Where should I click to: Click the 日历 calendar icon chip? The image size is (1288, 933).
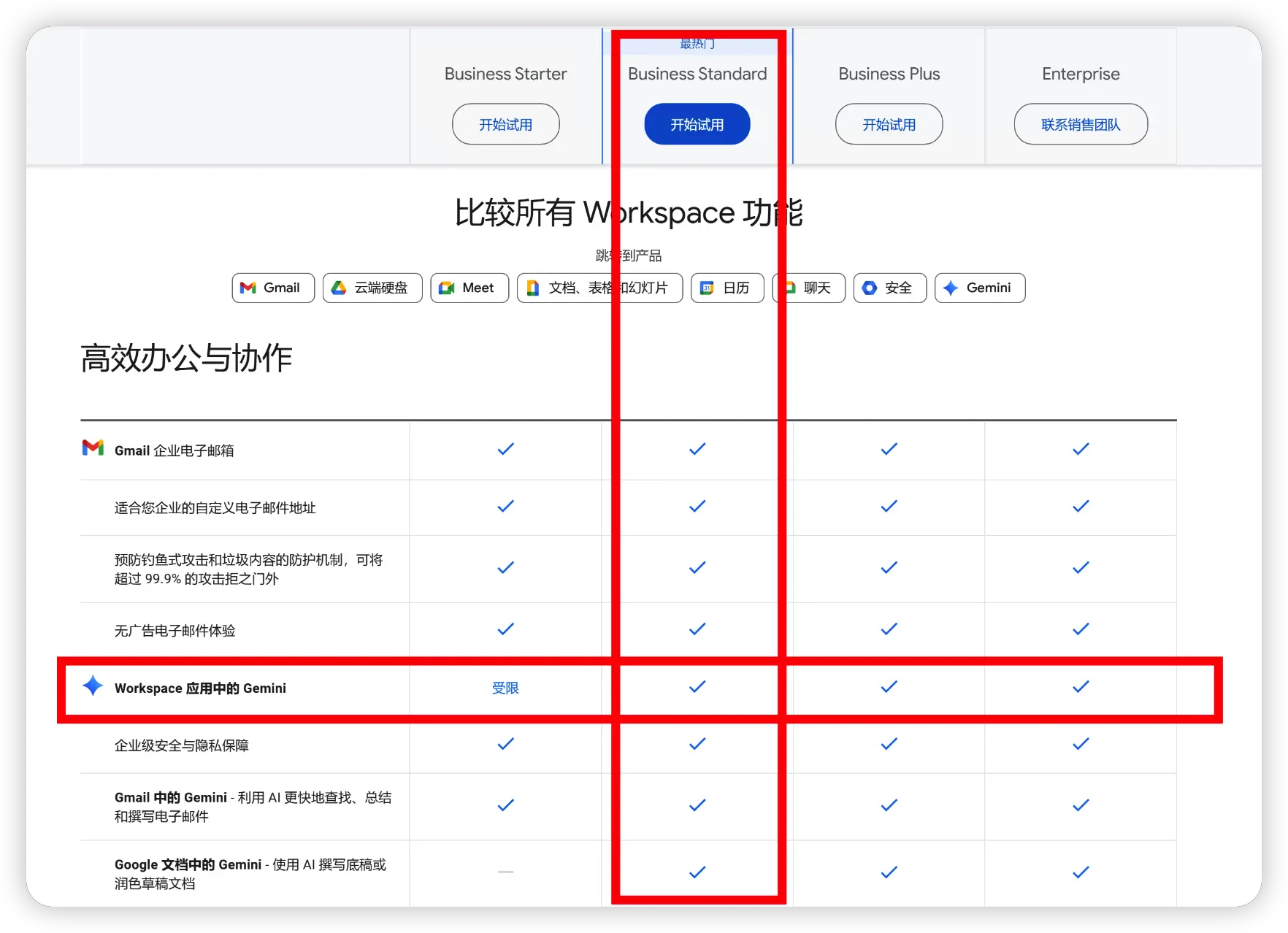pos(707,288)
